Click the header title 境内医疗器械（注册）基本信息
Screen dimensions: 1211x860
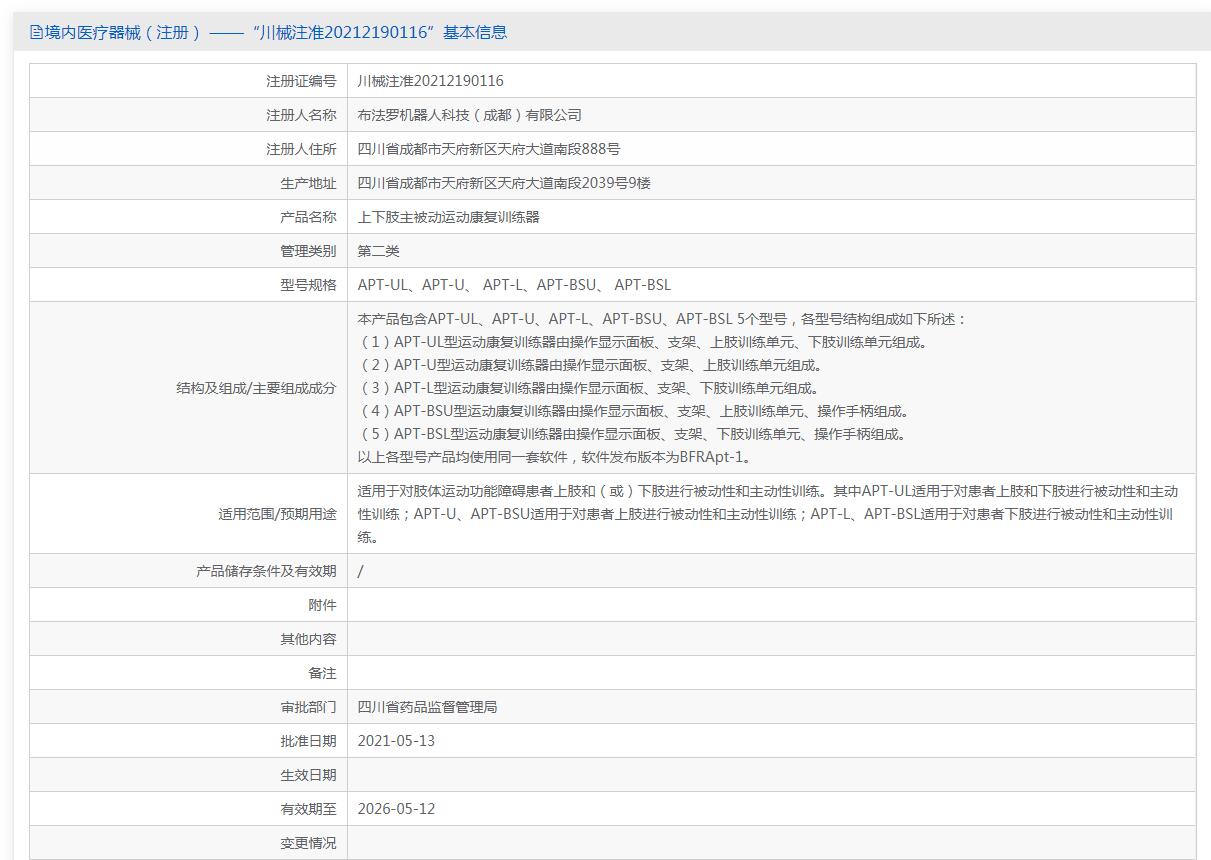(x=276, y=32)
